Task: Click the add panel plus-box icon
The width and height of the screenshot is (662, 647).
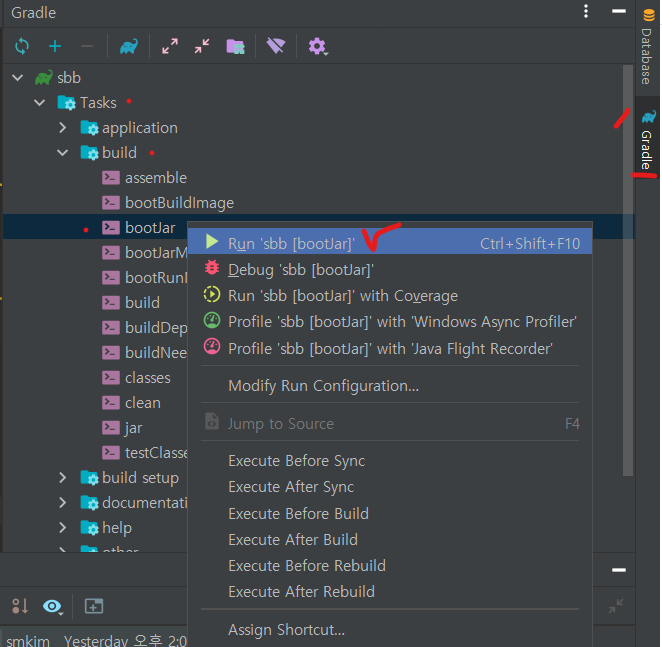Action: (x=94, y=606)
